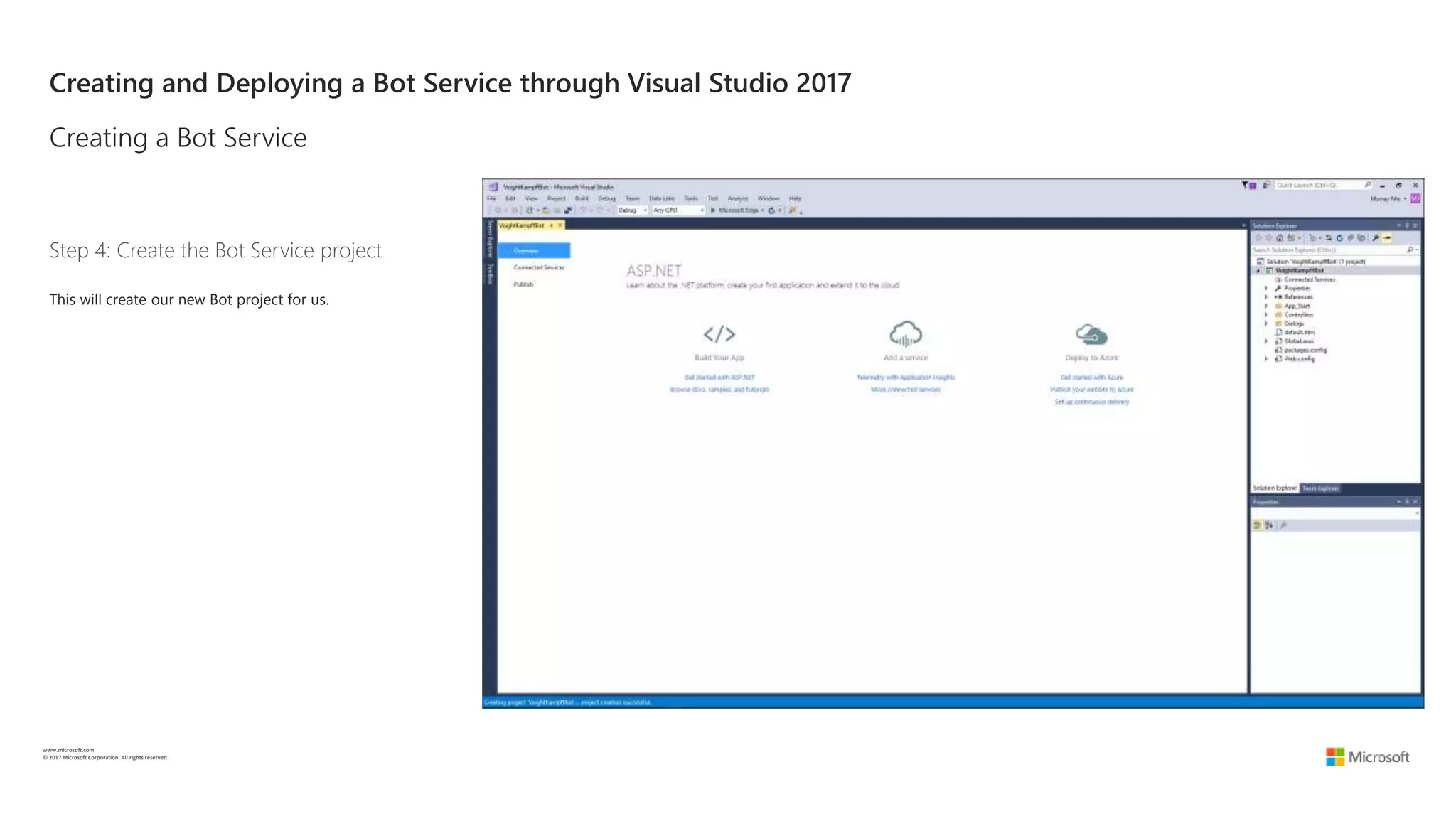Image resolution: width=1456 pixels, height=819 pixels.
Task: Select Connected Services in the left navigation
Action: pos(538,267)
